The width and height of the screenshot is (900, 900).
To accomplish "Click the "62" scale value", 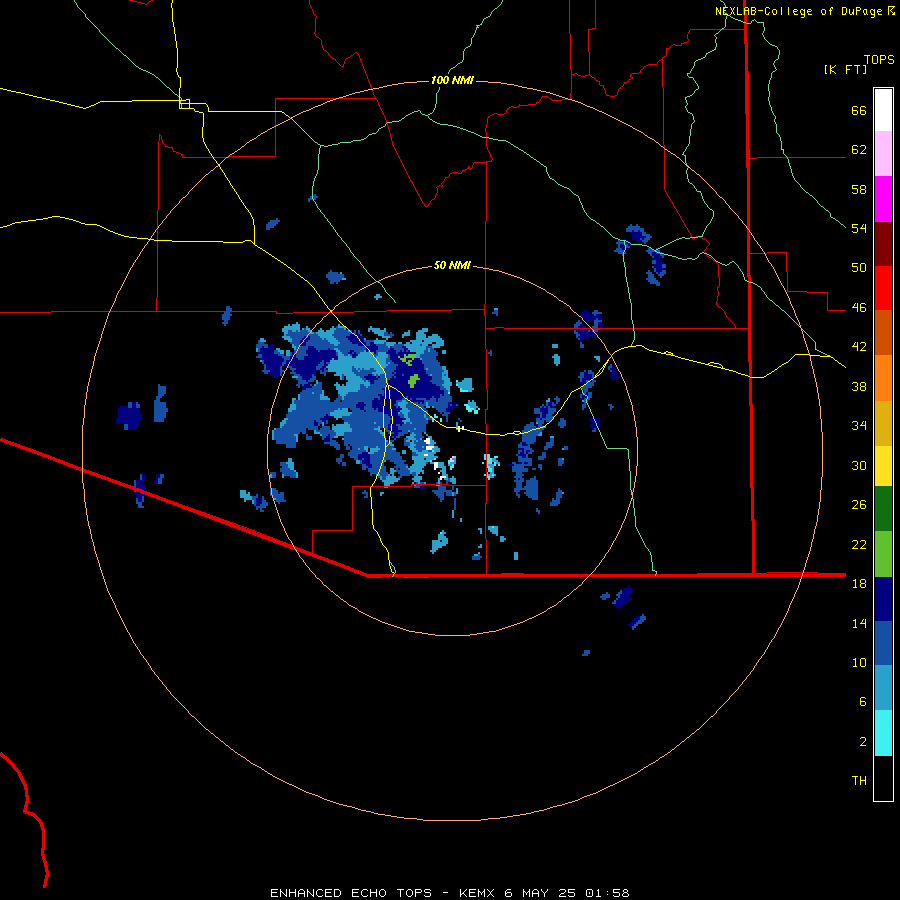I will [x=859, y=150].
